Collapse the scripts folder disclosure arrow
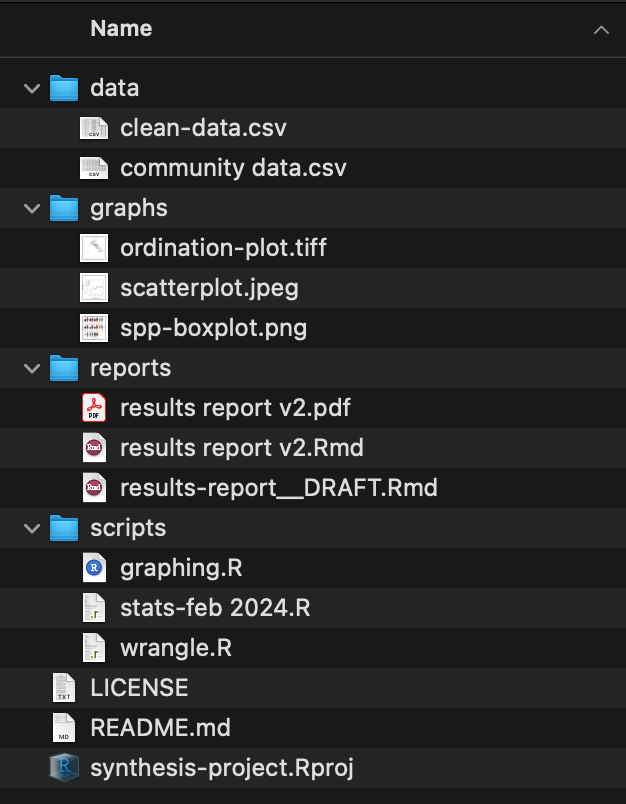Viewport: 626px width, 804px height. pos(32,528)
